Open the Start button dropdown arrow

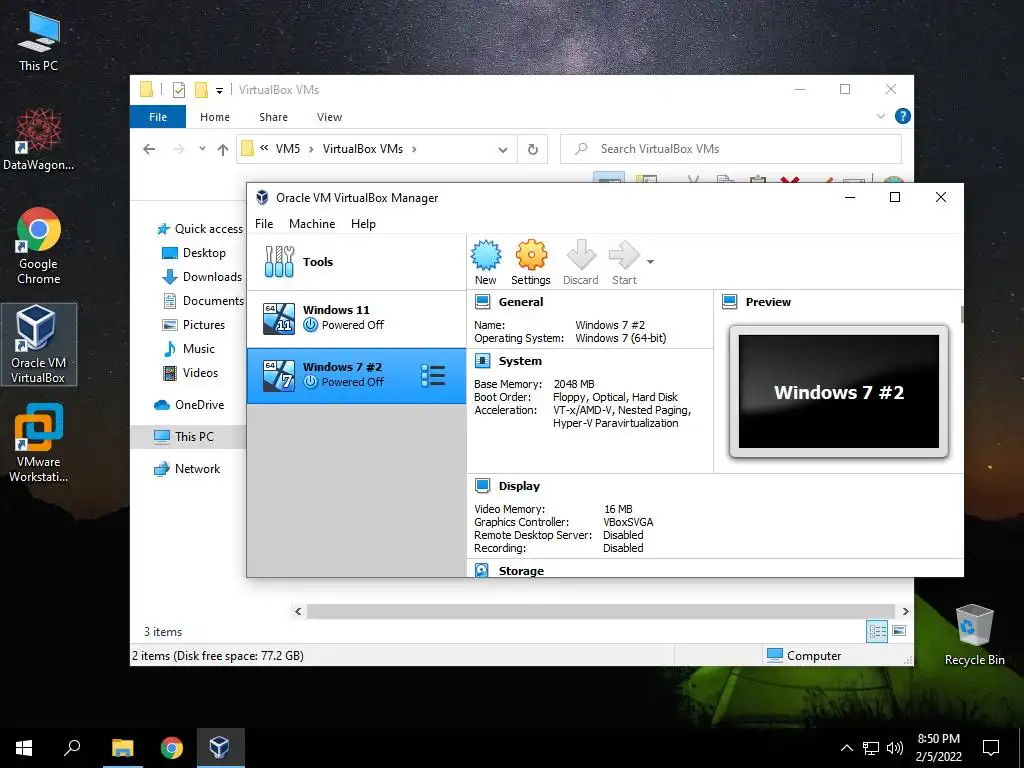650,262
